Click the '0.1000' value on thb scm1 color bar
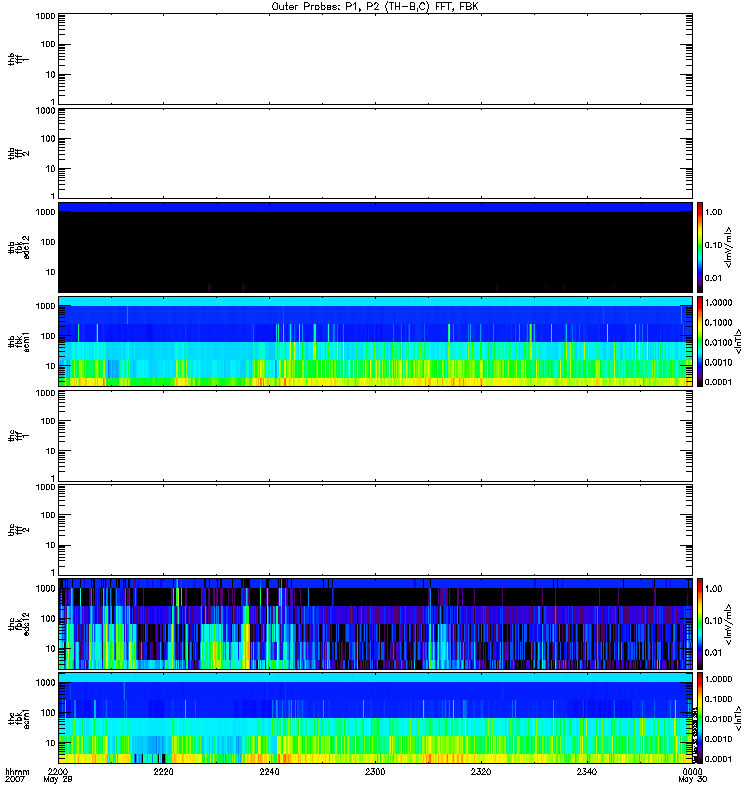 click(x=718, y=322)
